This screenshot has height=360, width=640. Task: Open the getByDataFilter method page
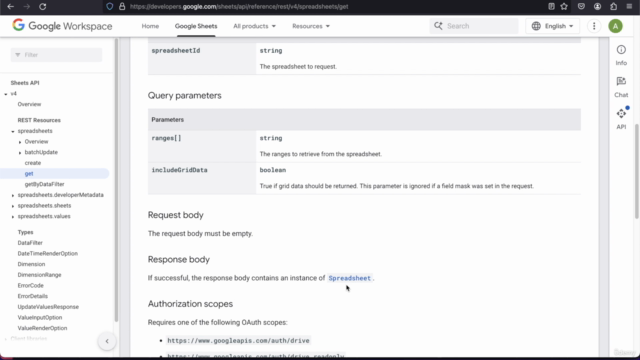[x=44, y=184]
